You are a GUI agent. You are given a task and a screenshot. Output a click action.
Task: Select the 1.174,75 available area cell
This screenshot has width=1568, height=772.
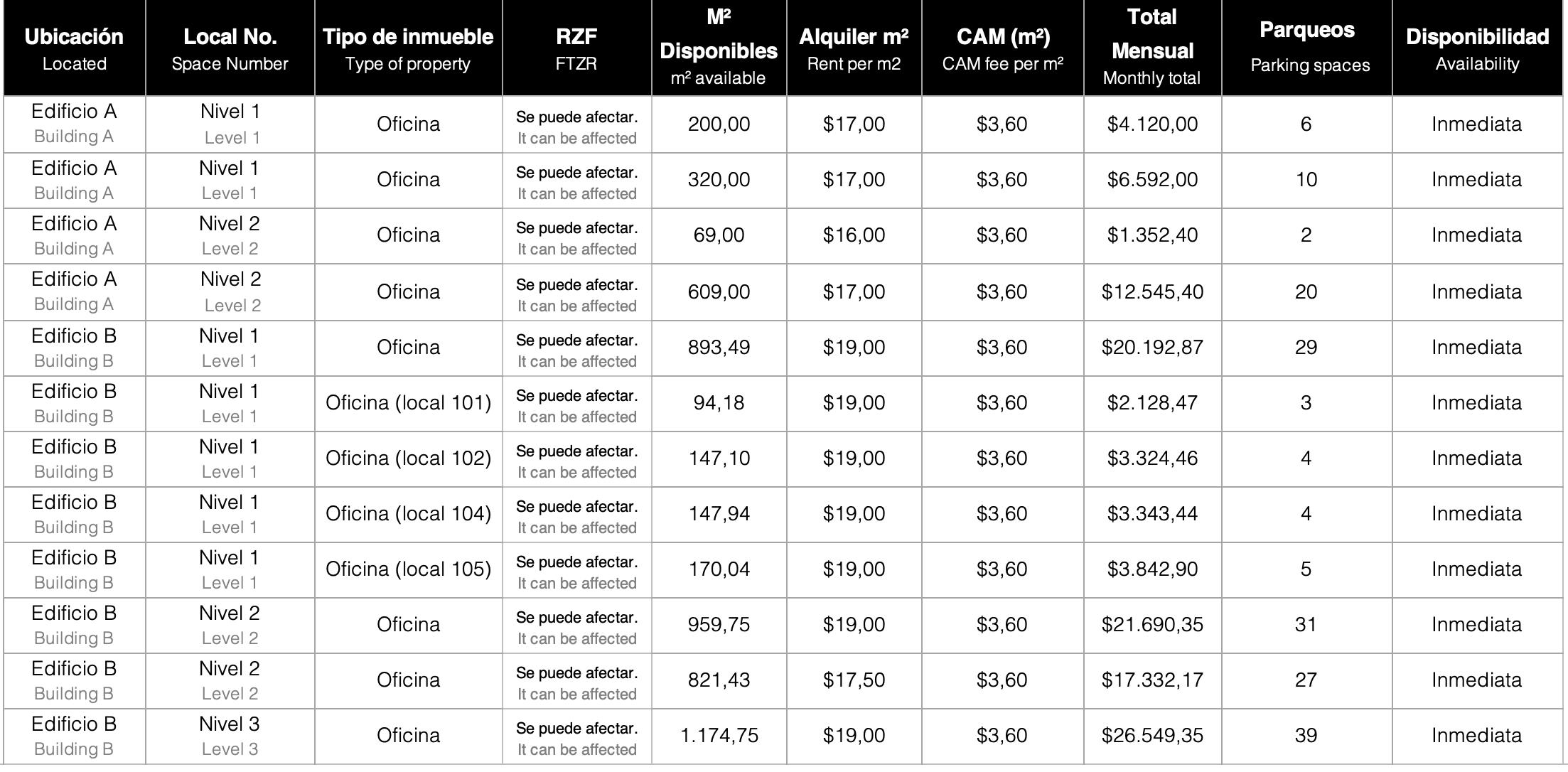click(x=719, y=736)
